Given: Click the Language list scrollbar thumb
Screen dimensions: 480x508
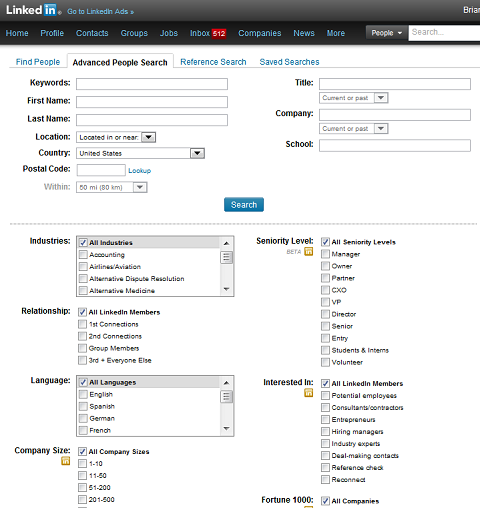Looking at the screenshot, I should tap(227, 397).
